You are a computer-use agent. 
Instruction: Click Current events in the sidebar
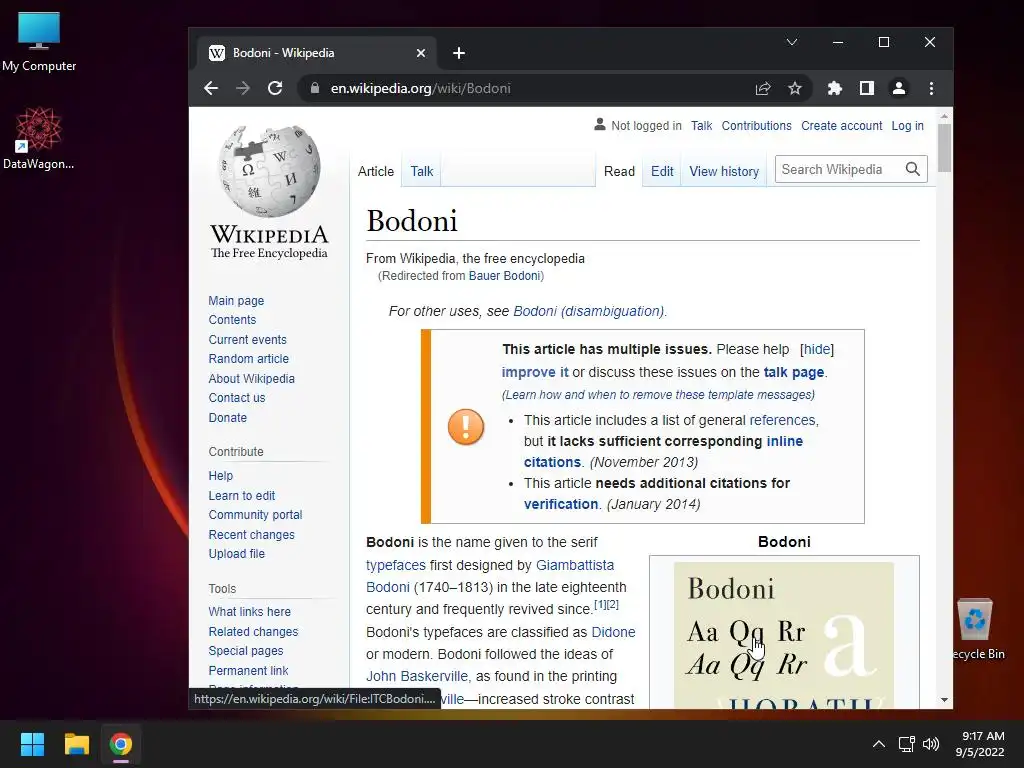pos(247,340)
